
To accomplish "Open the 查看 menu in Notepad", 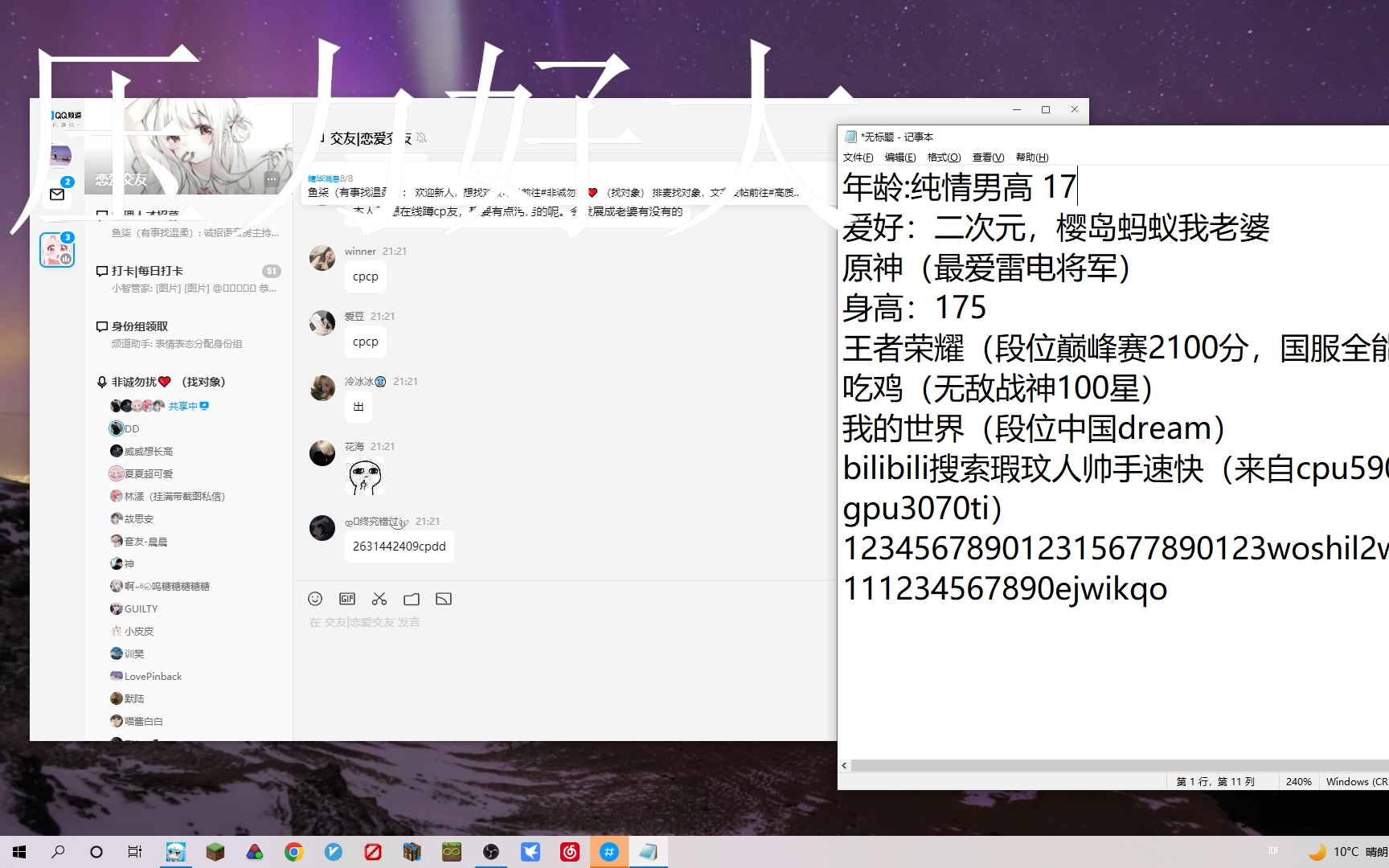I will (988, 157).
